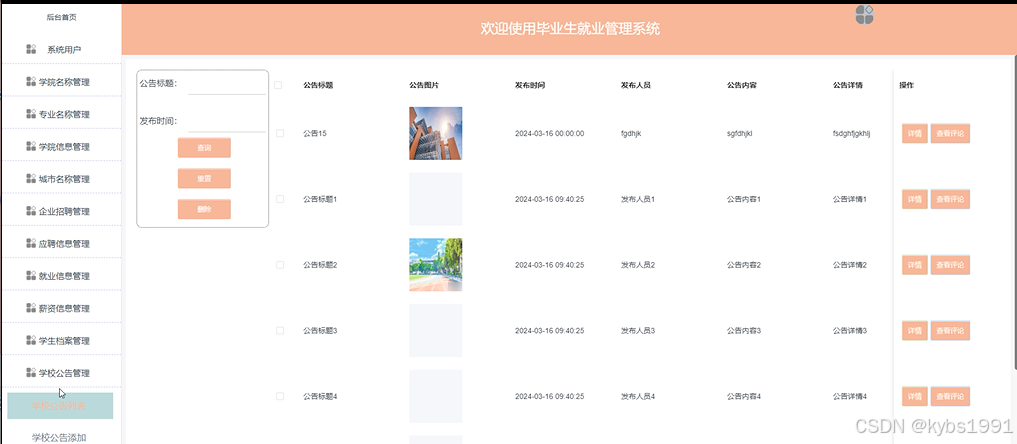This screenshot has width=1017, height=444.
Task: Click the 公告标题3 title cell
Action: pyautogui.click(x=320, y=331)
